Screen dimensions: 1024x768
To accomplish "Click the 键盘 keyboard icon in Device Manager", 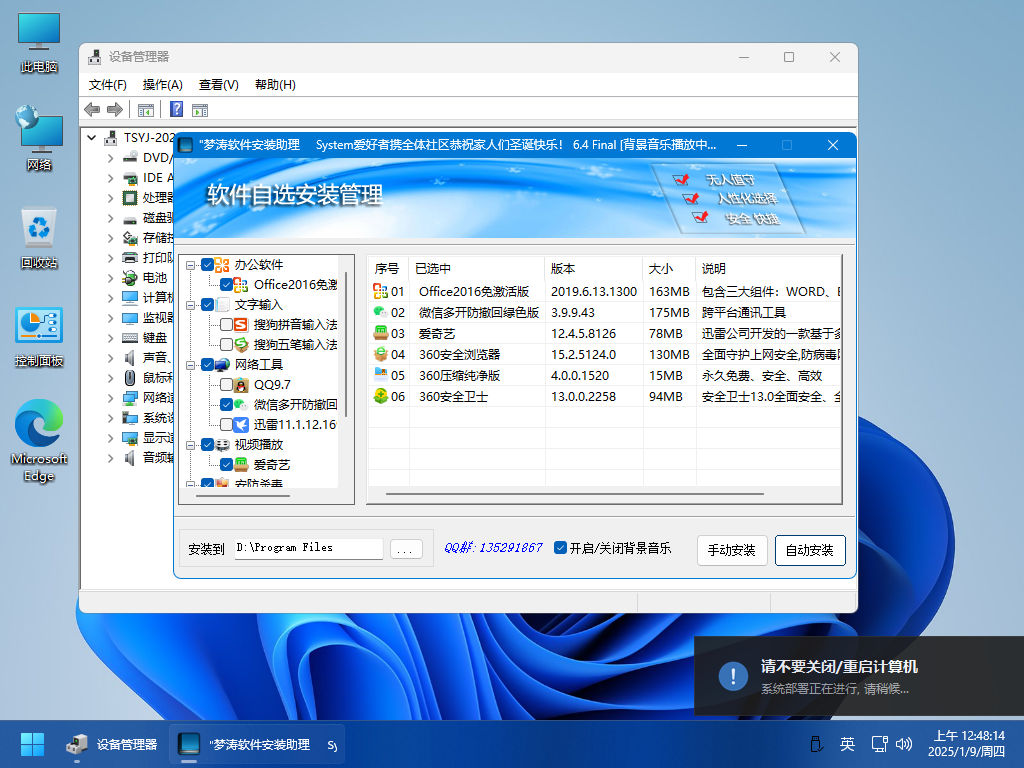I will click(x=130, y=338).
